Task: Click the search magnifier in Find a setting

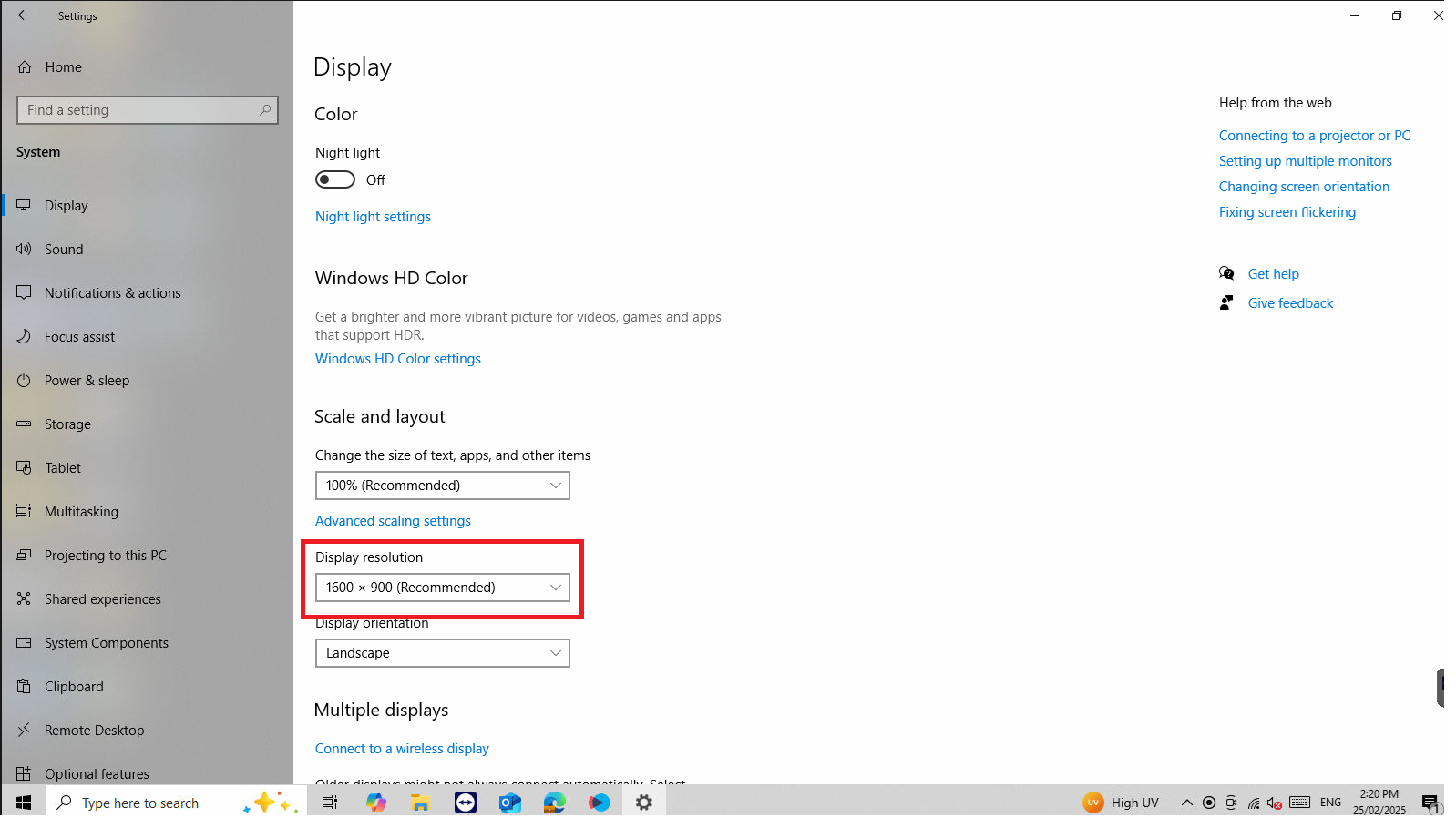Action: [x=265, y=110]
